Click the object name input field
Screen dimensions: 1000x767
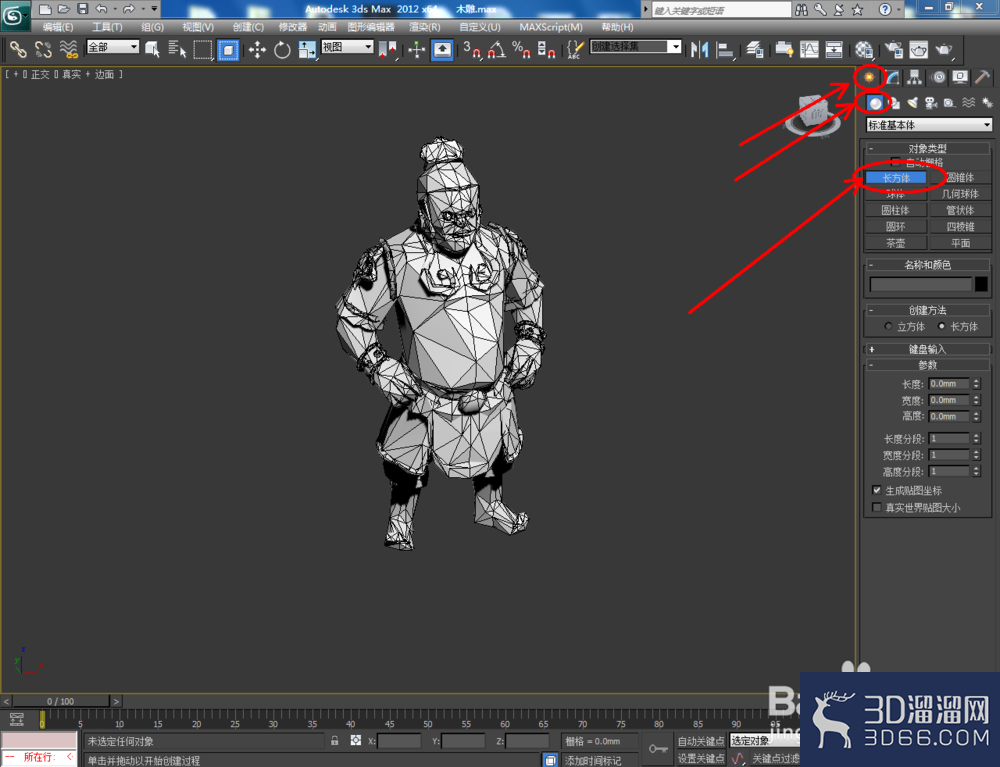tap(921, 284)
